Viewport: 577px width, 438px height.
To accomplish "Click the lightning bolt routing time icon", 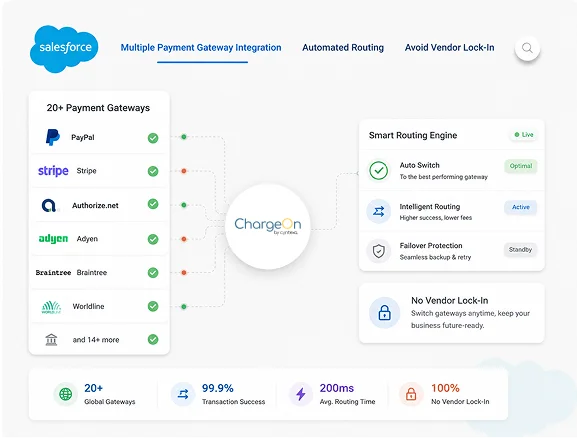I will (x=301, y=394).
